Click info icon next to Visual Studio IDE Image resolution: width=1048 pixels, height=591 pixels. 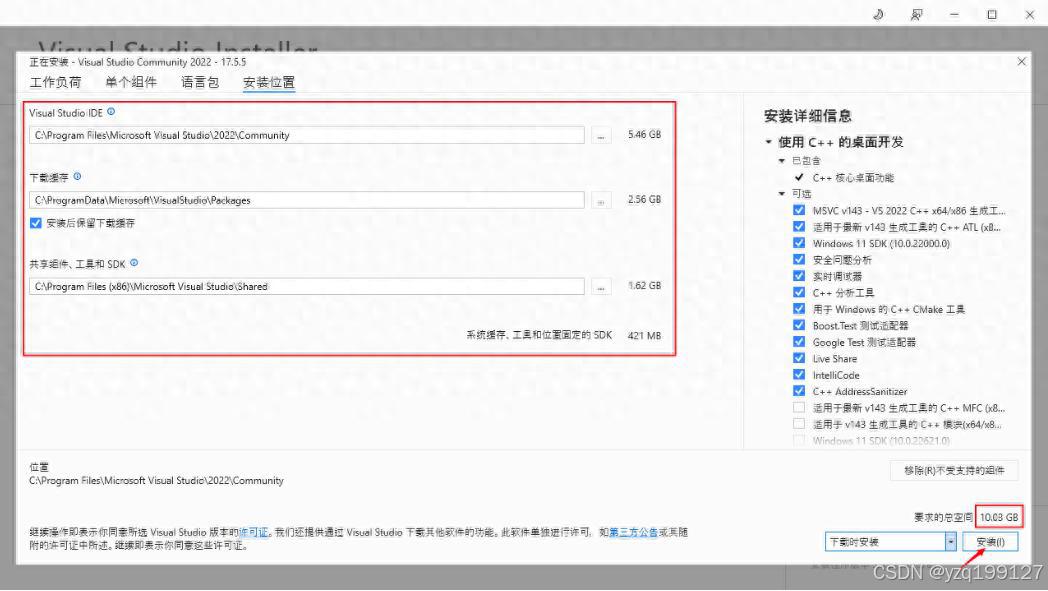(111, 112)
